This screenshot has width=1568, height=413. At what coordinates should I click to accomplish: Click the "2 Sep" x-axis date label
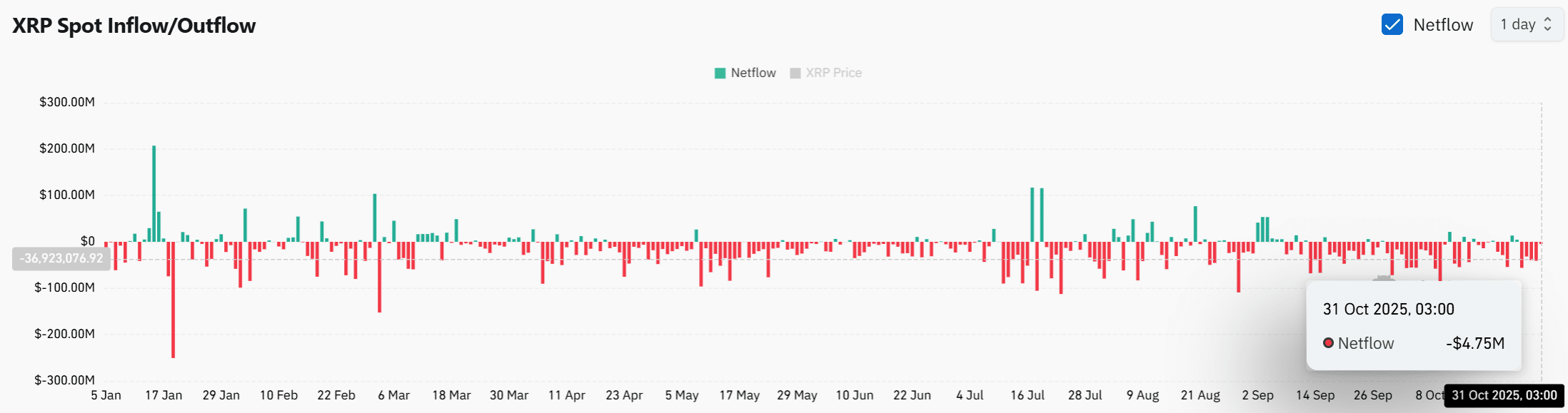(1259, 394)
